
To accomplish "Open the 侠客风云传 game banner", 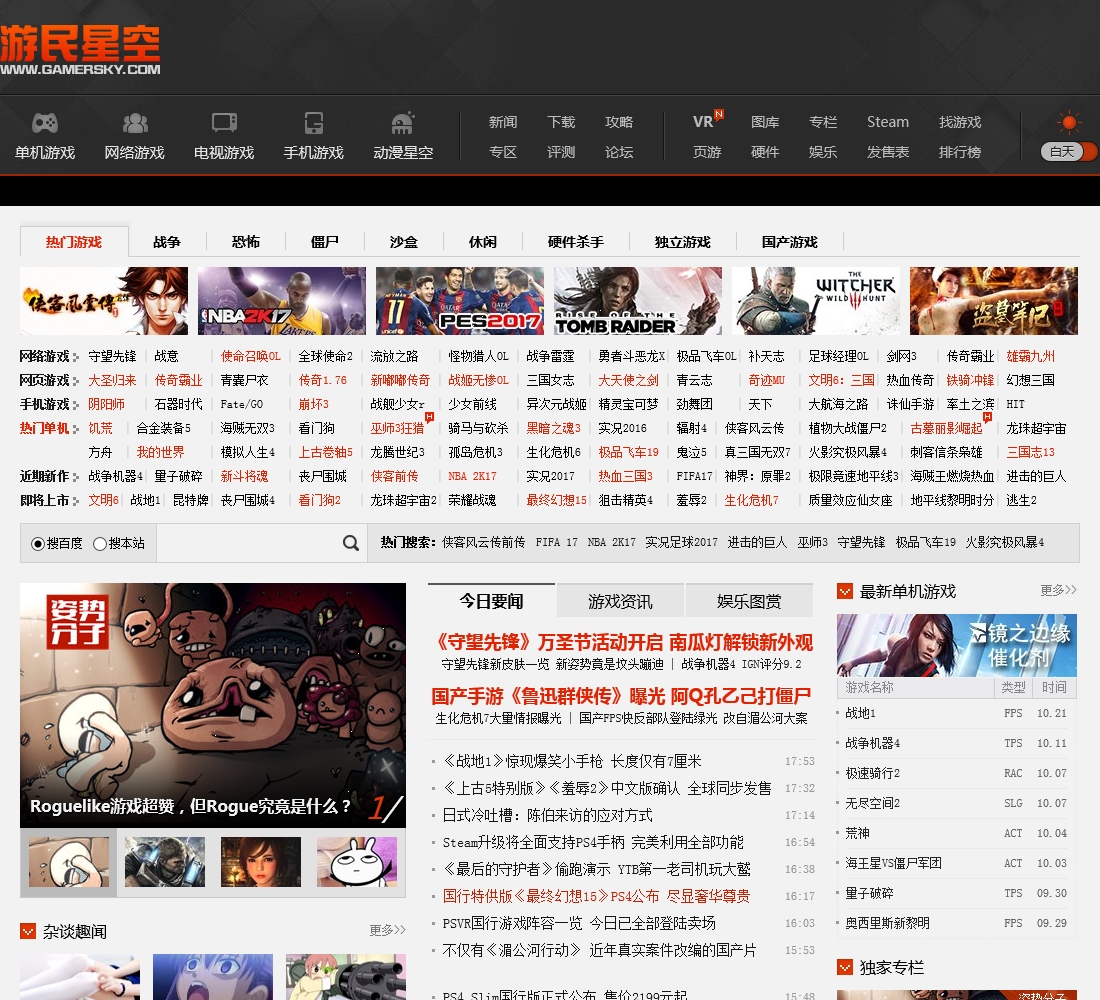I will point(104,301).
